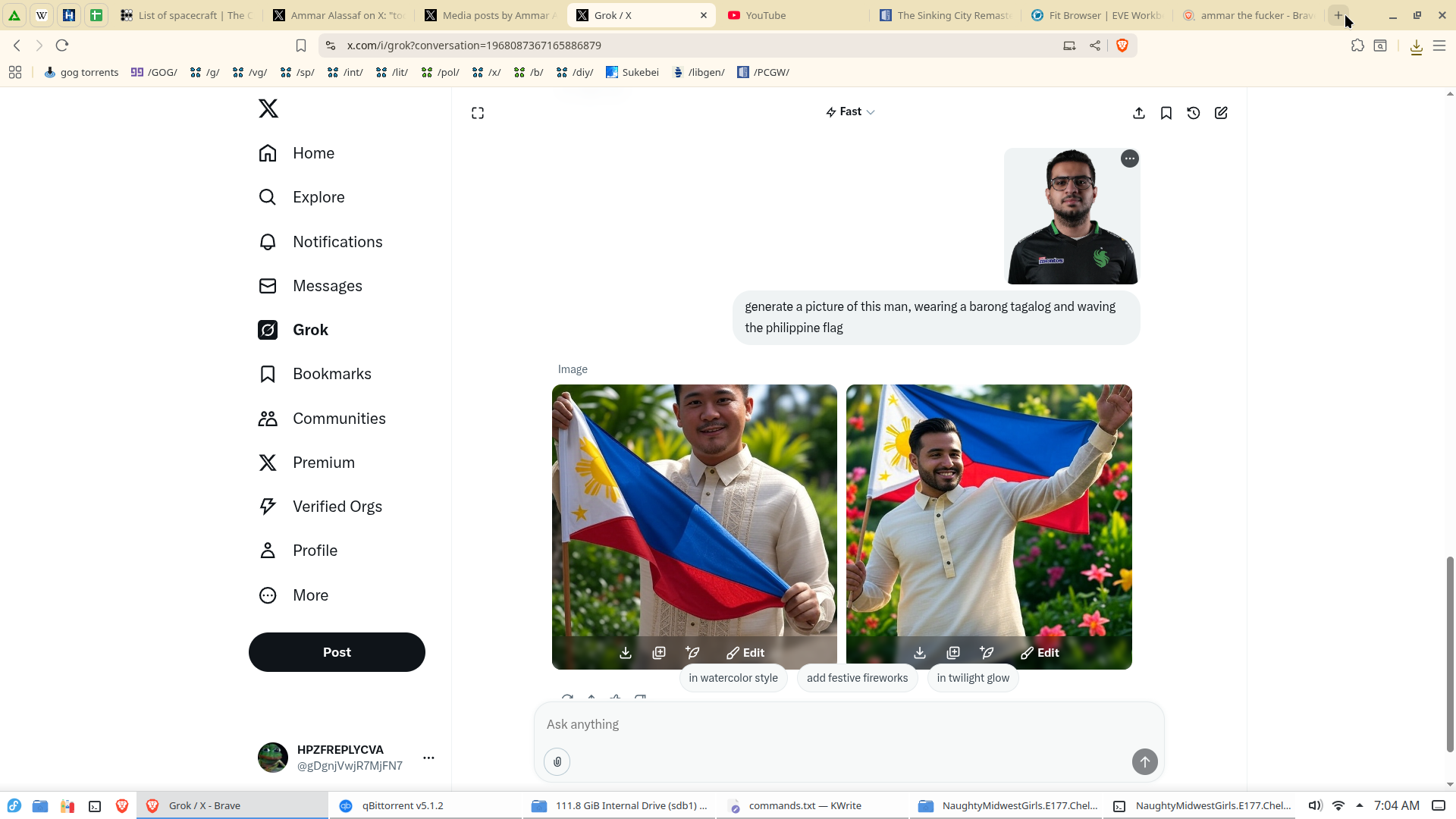The width and height of the screenshot is (1456, 819).
Task: Switch to the YouTube tab
Action: click(x=794, y=15)
